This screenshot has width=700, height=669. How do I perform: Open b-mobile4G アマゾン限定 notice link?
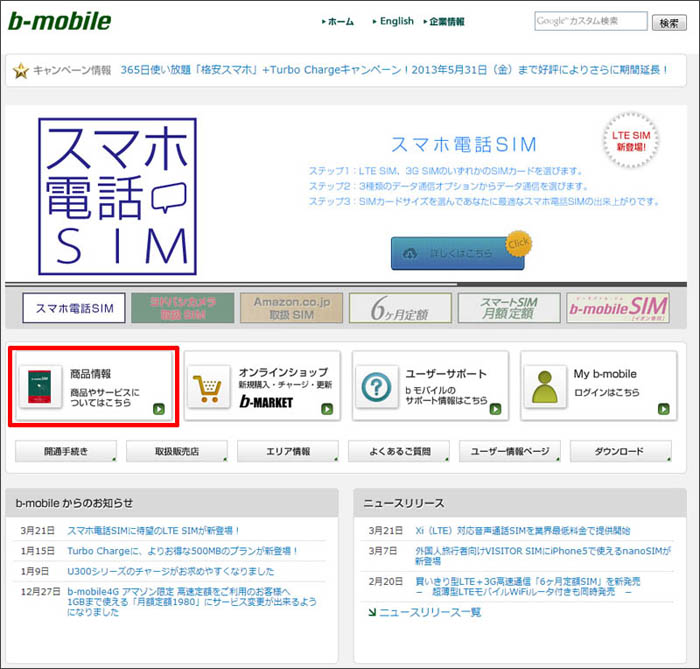pyautogui.click(x=192, y=602)
